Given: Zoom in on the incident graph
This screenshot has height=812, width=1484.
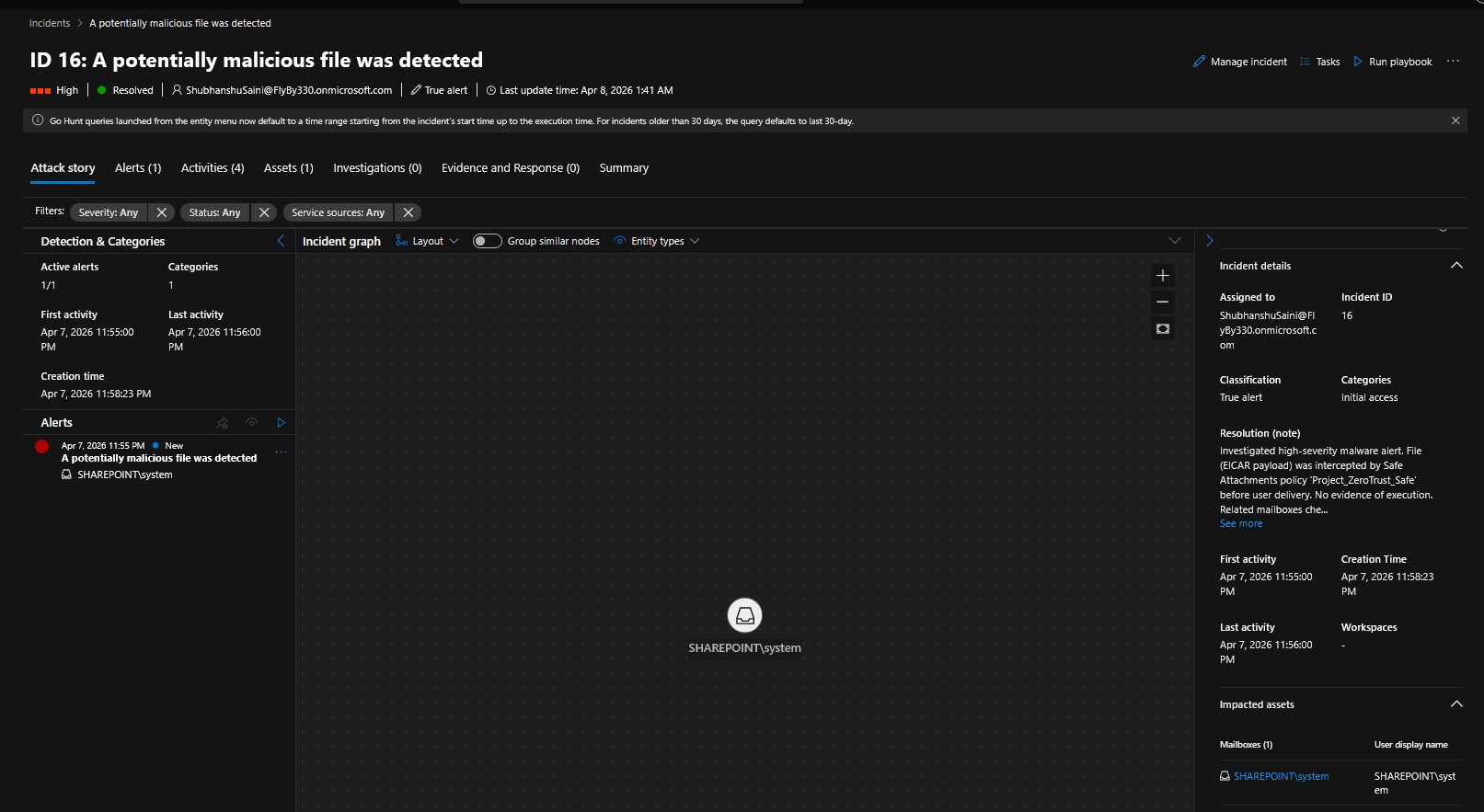Looking at the screenshot, I should tap(1163, 275).
